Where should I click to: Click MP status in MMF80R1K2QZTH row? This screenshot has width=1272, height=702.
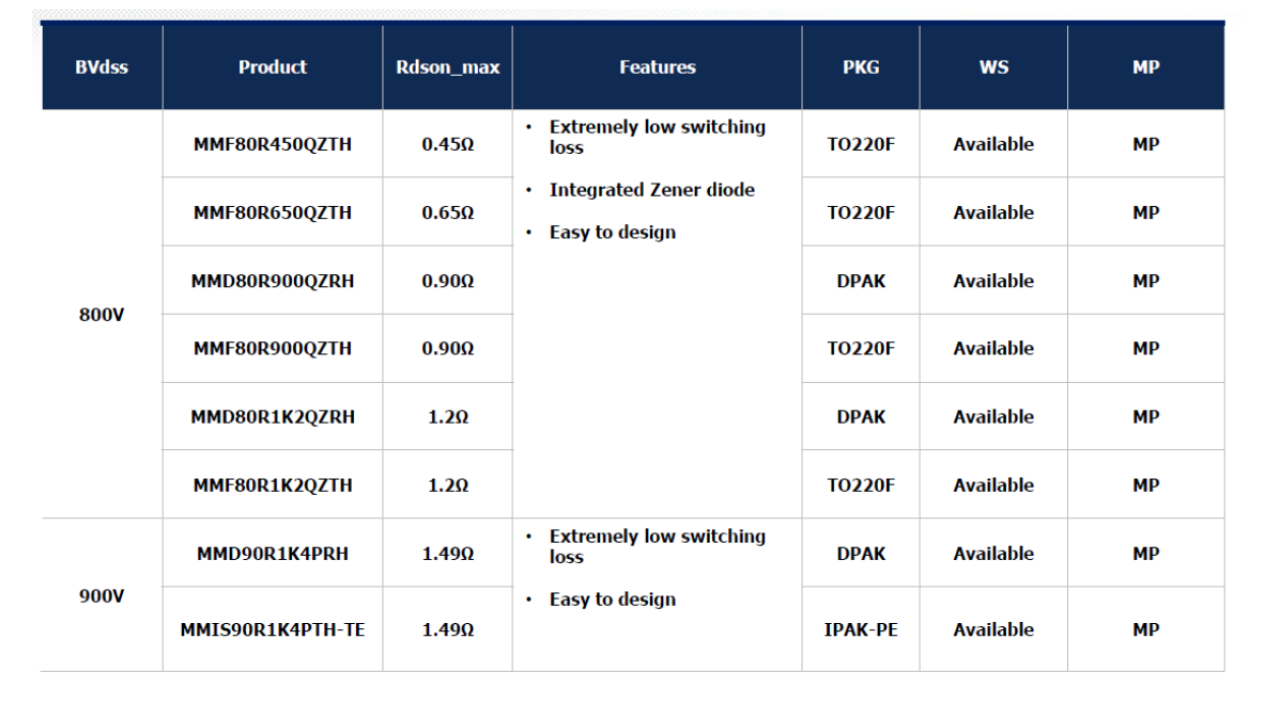pyautogui.click(x=1145, y=485)
